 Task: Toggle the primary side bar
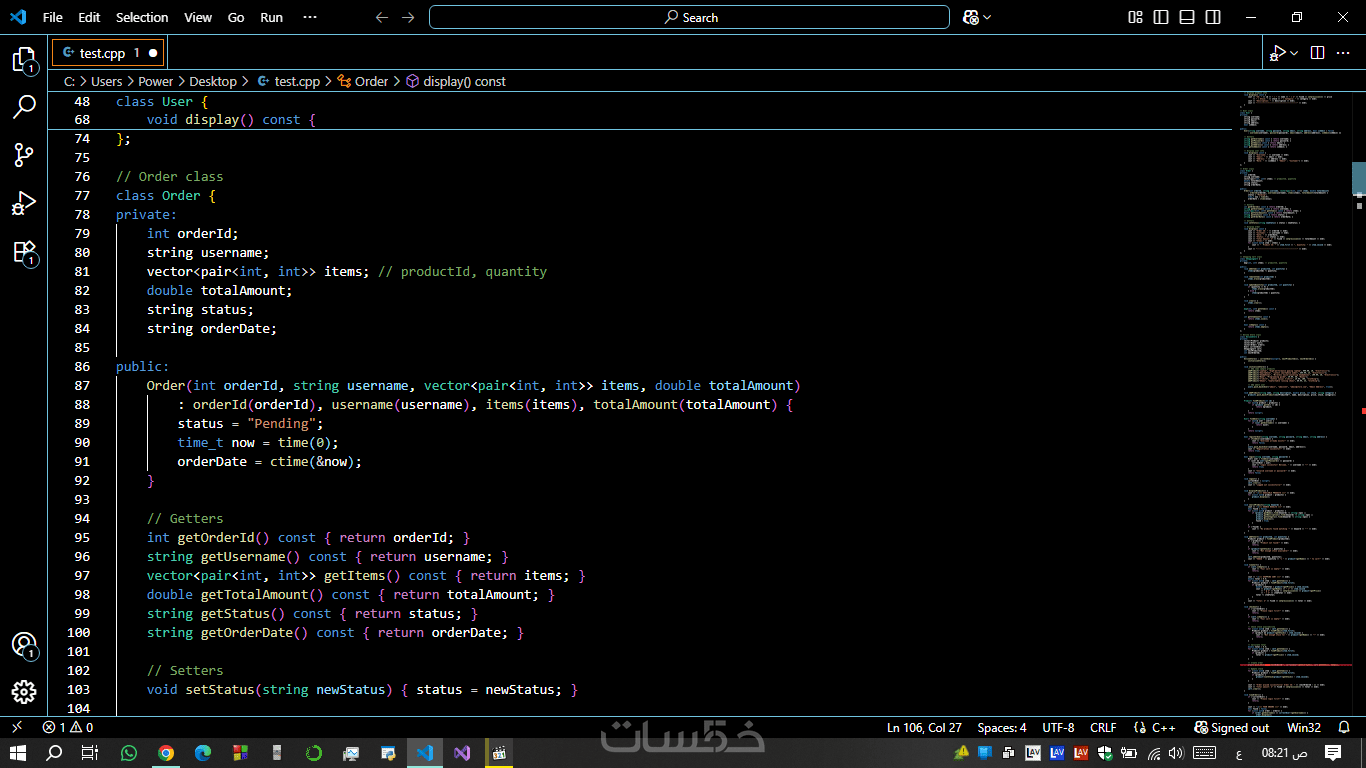point(1161,17)
